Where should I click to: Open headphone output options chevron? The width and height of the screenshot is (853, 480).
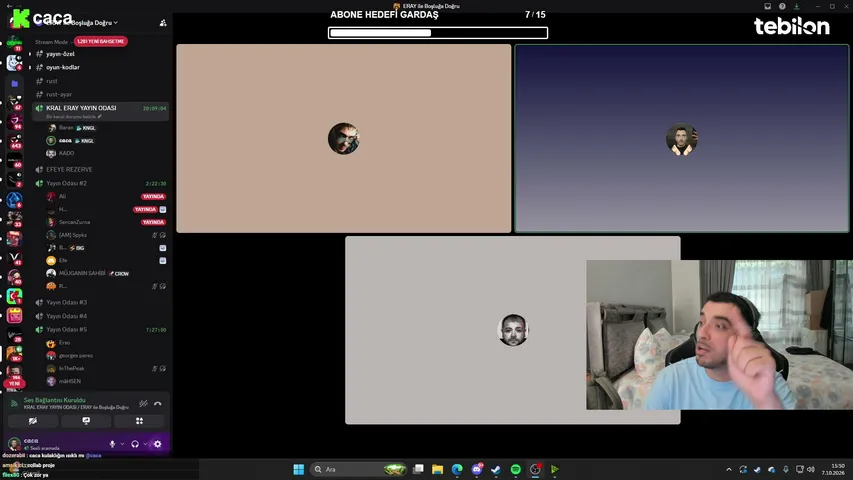[145, 444]
